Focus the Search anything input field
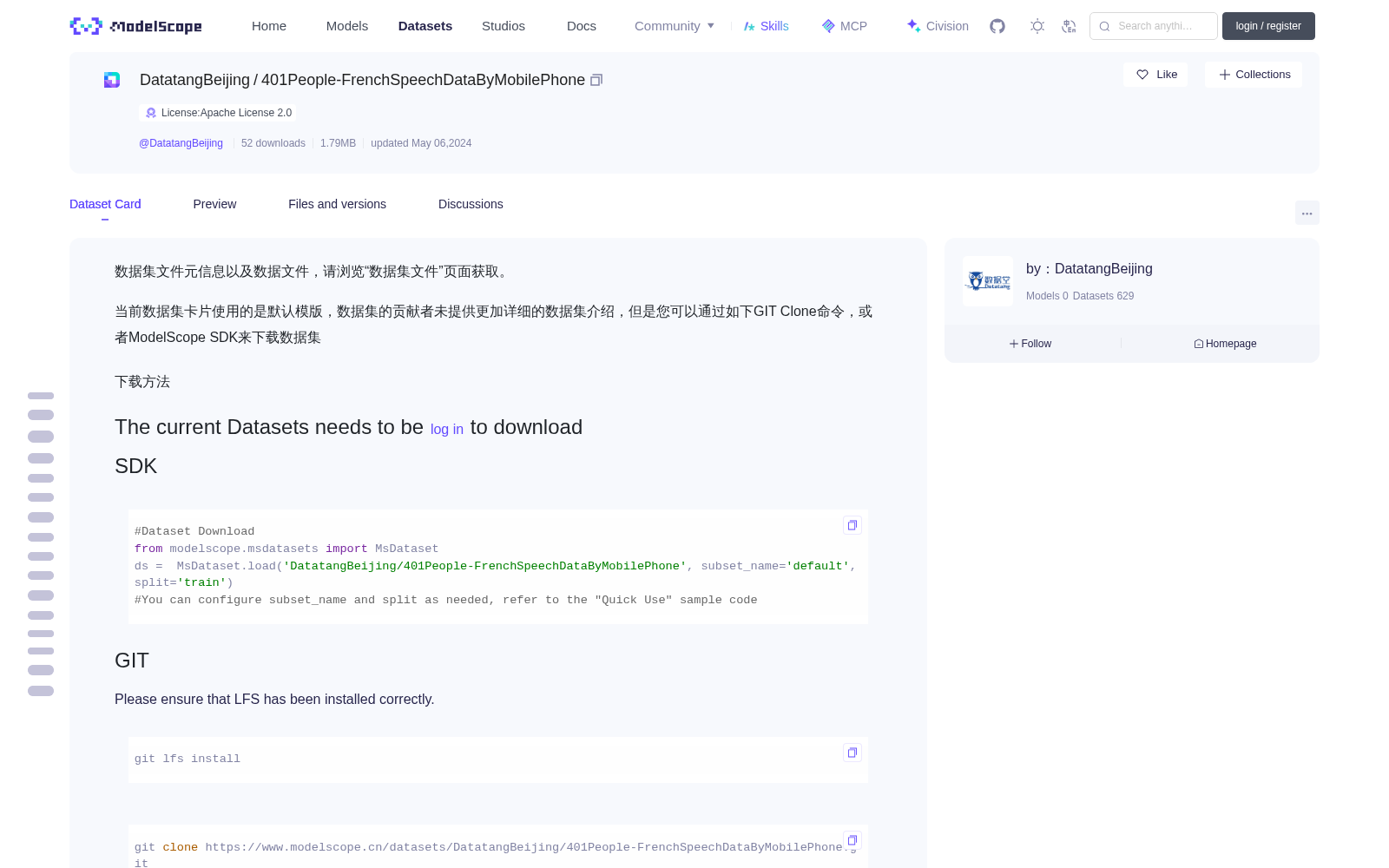Screen dimensions: 1389x868 point(1154,26)
